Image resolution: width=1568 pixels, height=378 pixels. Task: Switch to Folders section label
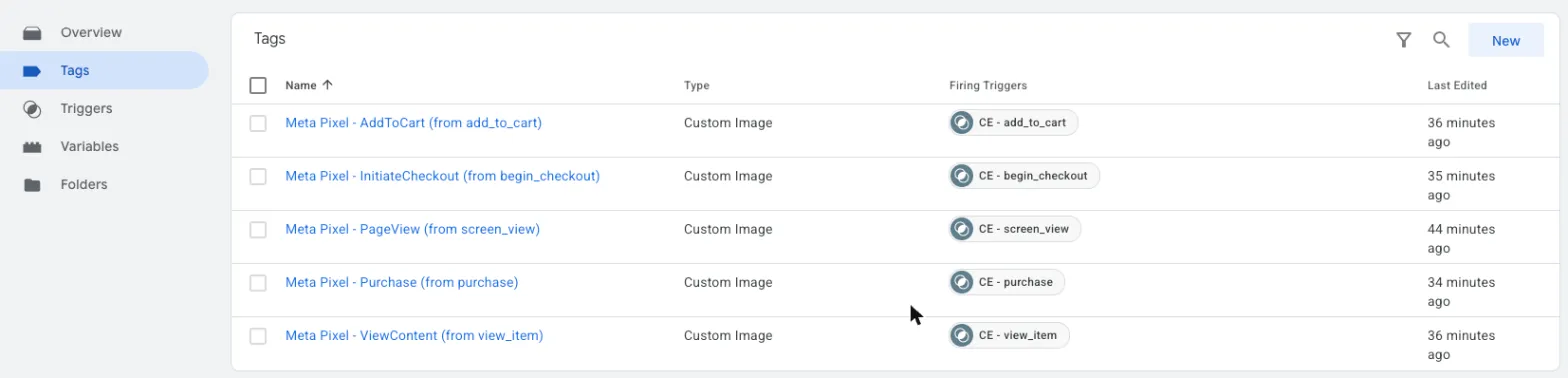84,185
